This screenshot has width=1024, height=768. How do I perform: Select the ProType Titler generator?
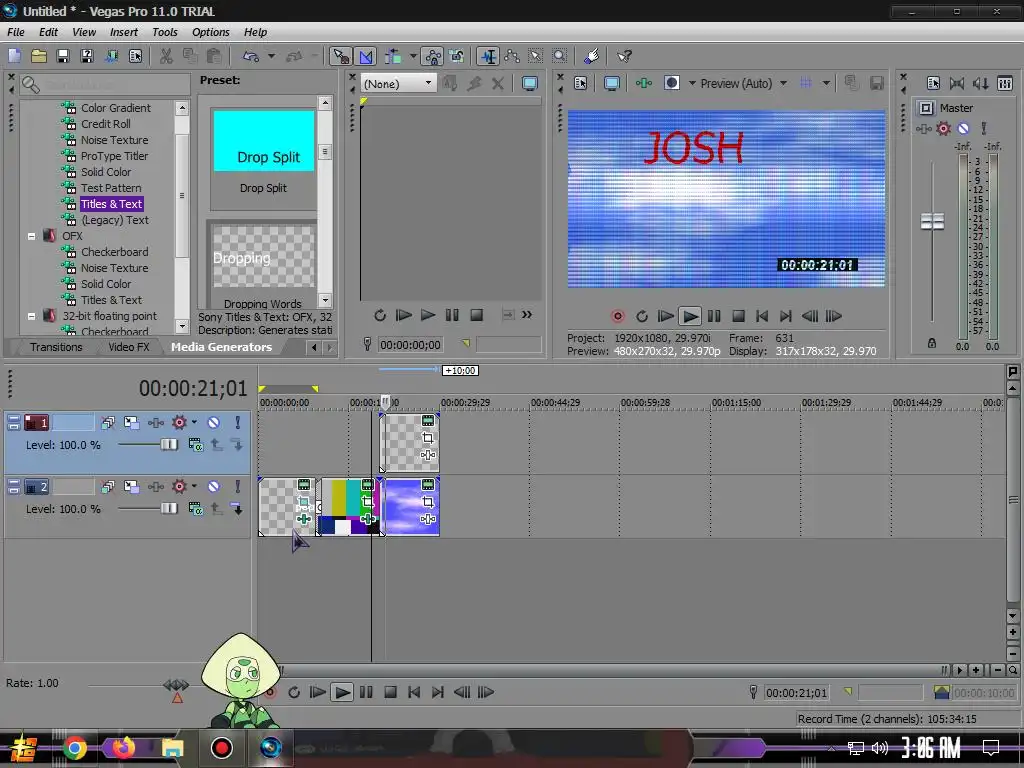114,156
